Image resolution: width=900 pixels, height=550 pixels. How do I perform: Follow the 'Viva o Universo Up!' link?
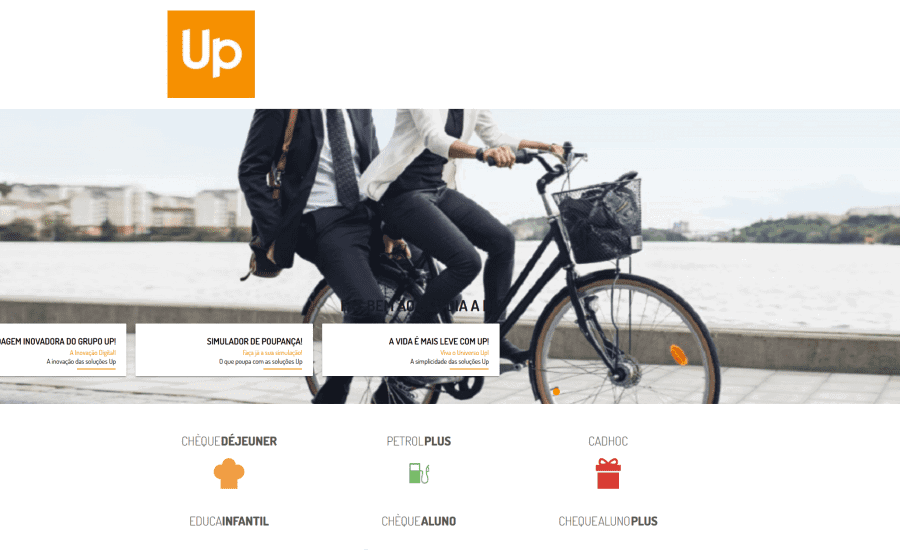(464, 353)
